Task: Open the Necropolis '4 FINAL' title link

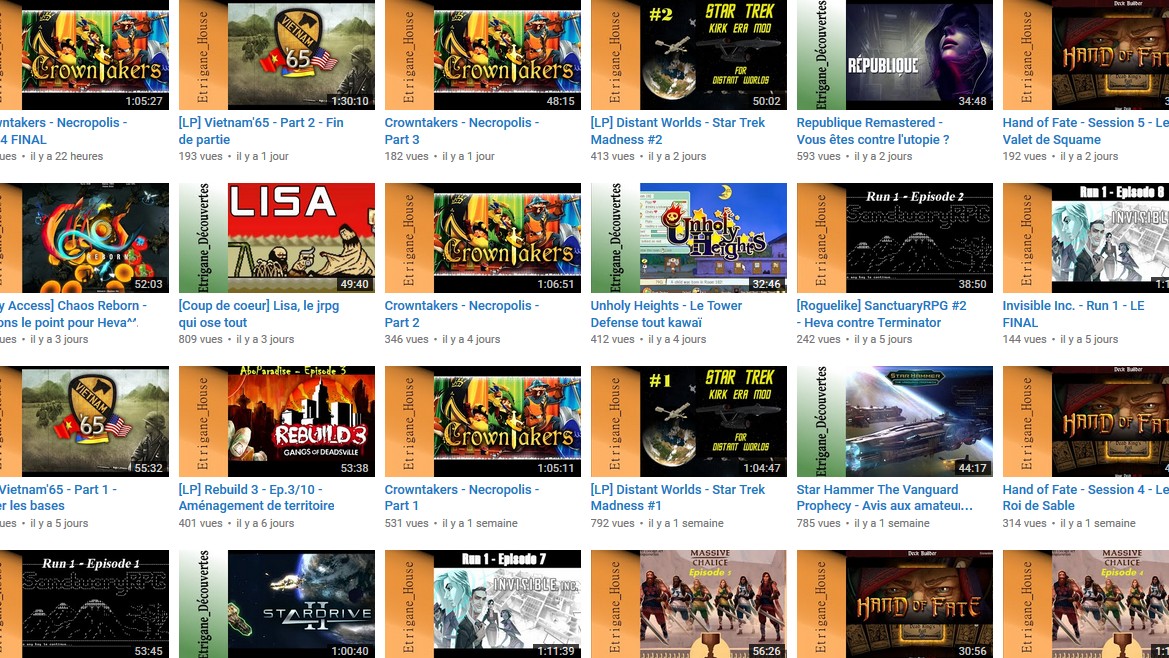Action: pyautogui.click(x=63, y=131)
